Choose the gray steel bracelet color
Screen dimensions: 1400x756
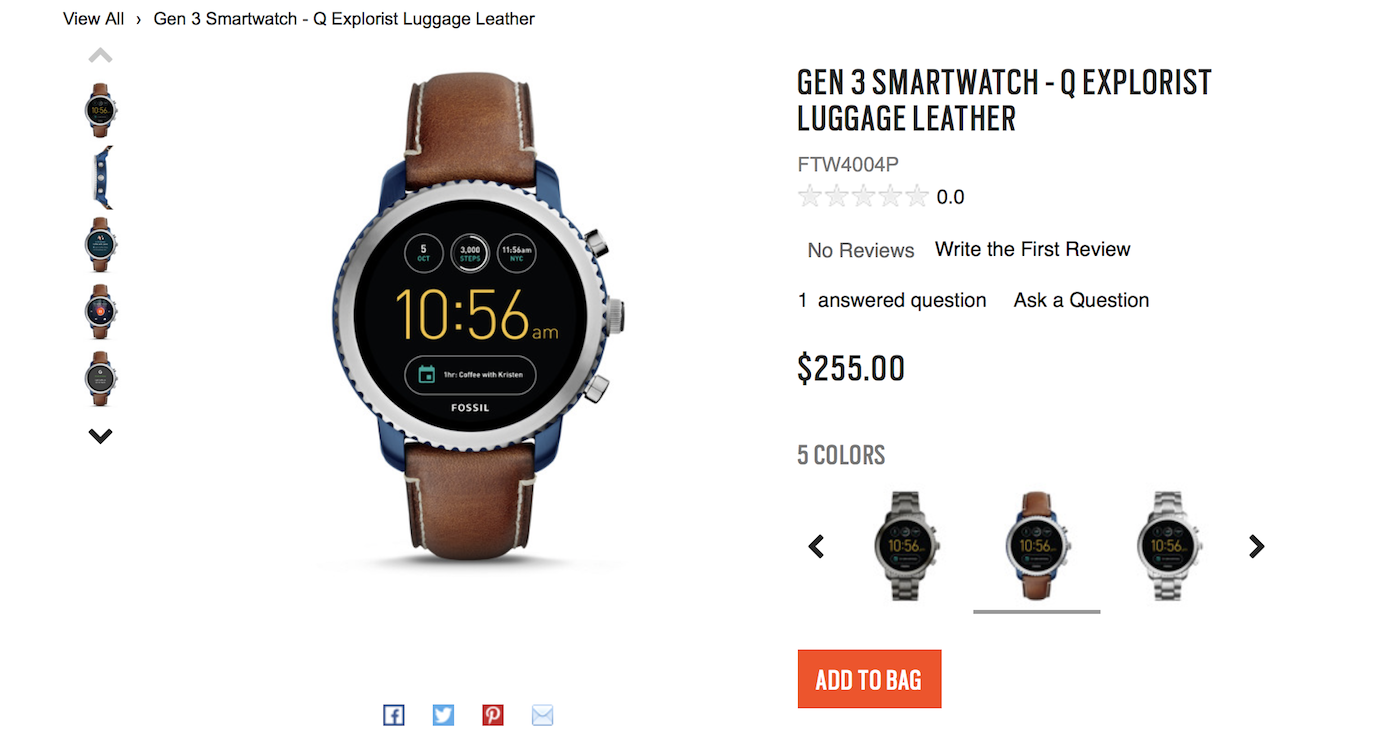(907, 546)
